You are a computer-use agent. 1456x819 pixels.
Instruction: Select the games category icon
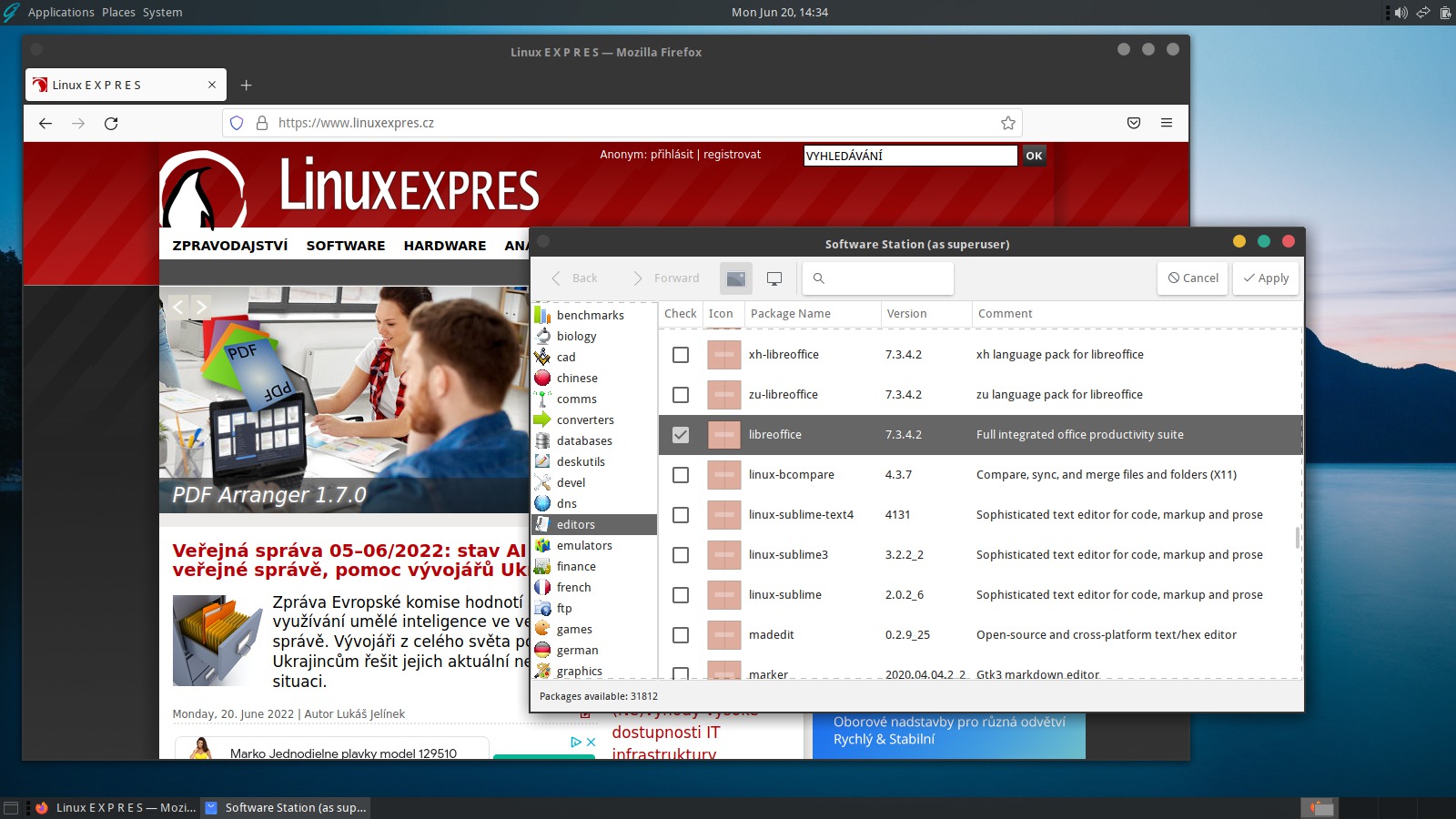coord(542,629)
